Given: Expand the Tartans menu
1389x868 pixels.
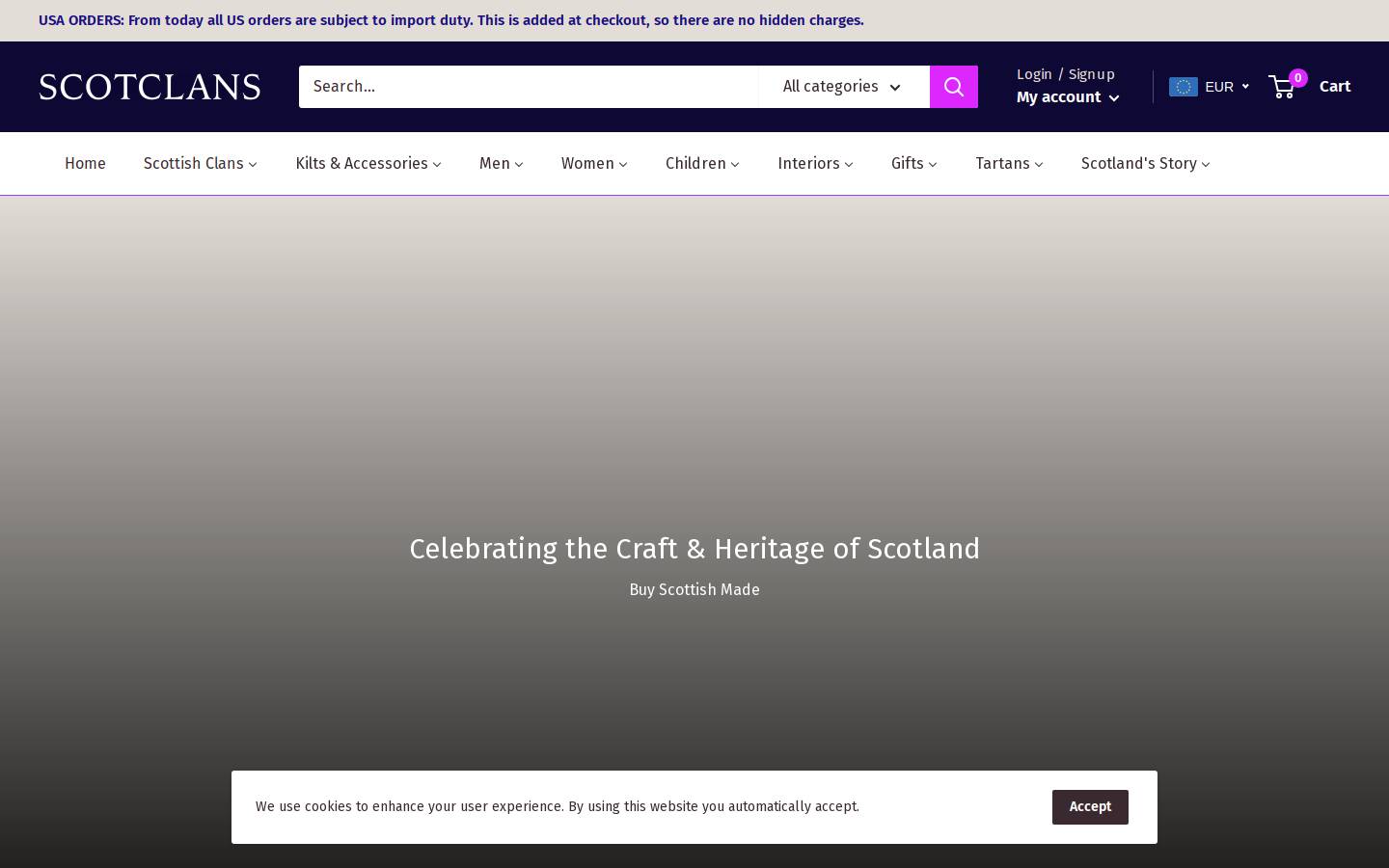Looking at the screenshot, I should [1009, 164].
